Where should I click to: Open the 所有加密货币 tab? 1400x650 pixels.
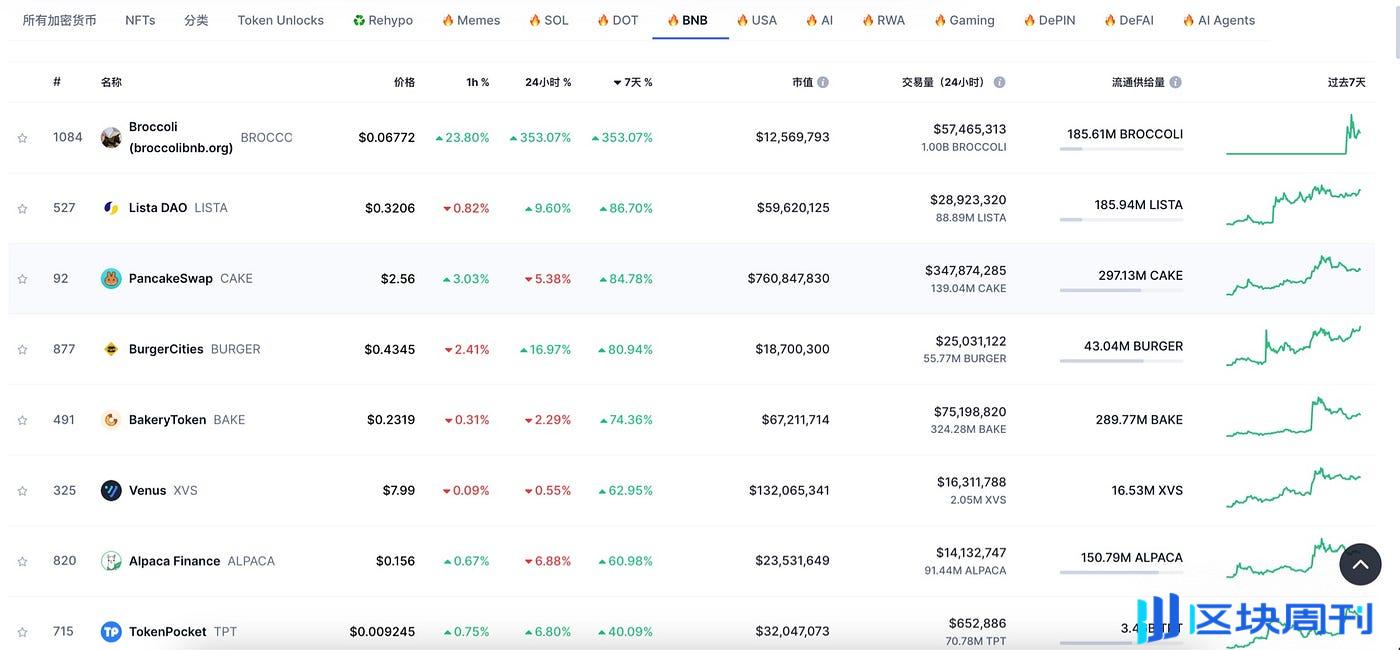[60, 20]
